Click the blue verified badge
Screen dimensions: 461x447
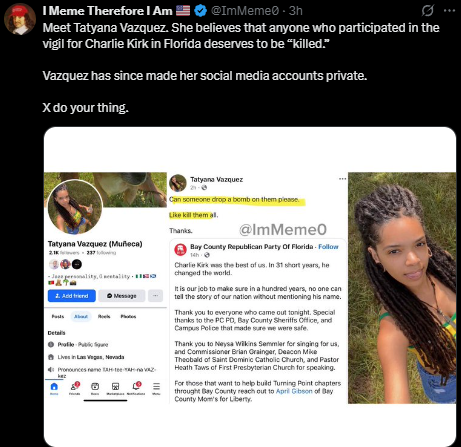pyautogui.click(x=200, y=11)
